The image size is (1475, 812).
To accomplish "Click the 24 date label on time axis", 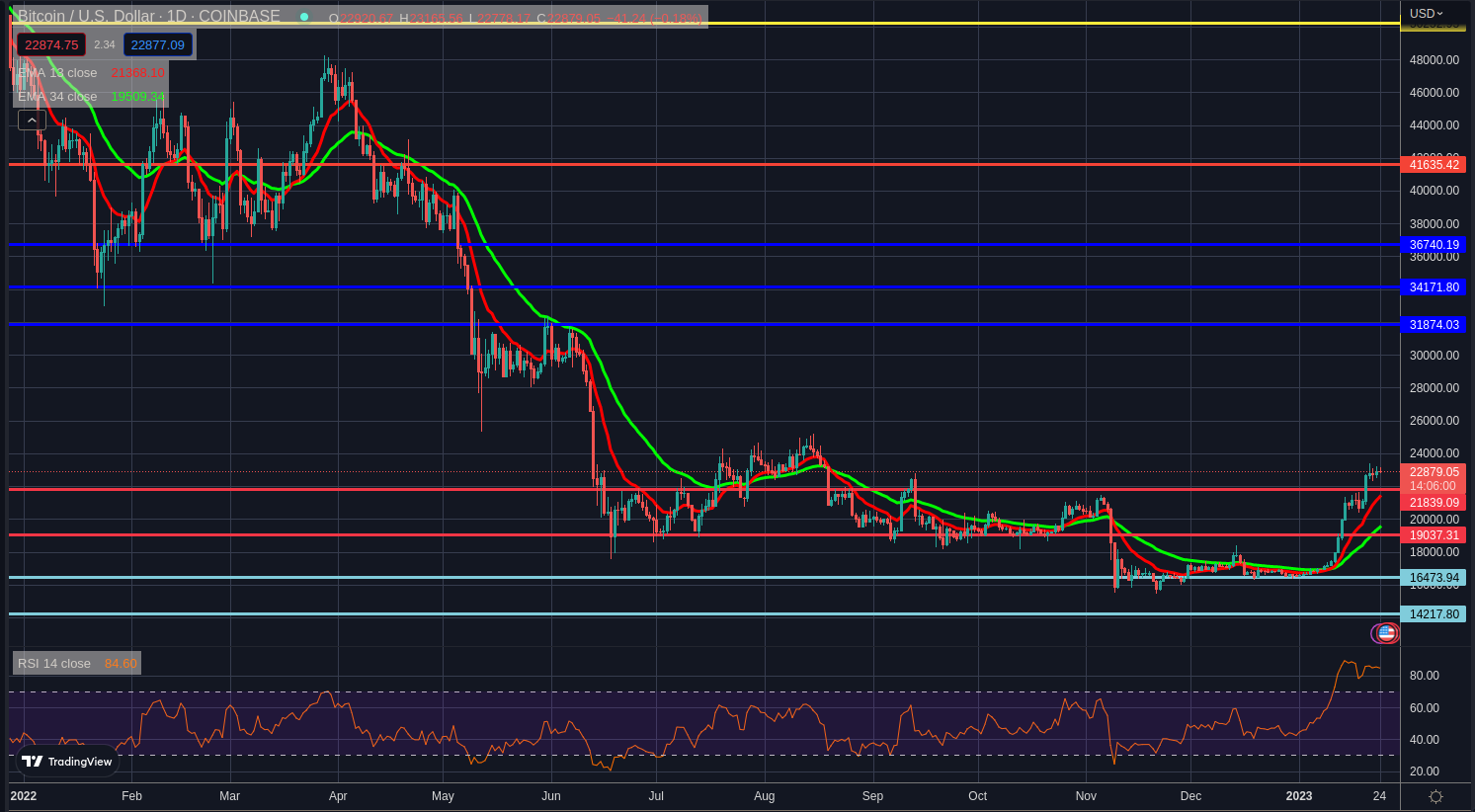I will click(x=1379, y=796).
